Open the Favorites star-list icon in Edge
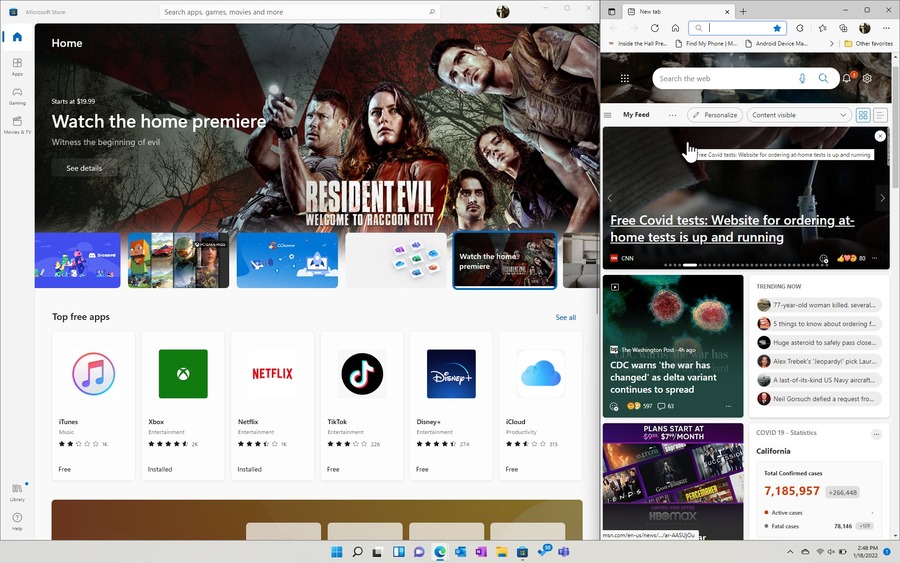The image size is (900, 563). coord(823,28)
